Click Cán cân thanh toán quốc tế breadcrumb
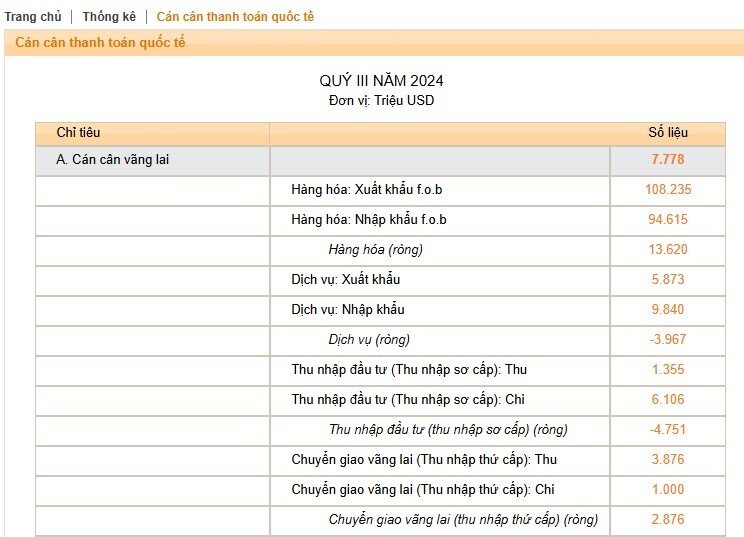Viewport: 744px width, 537px height. click(235, 17)
